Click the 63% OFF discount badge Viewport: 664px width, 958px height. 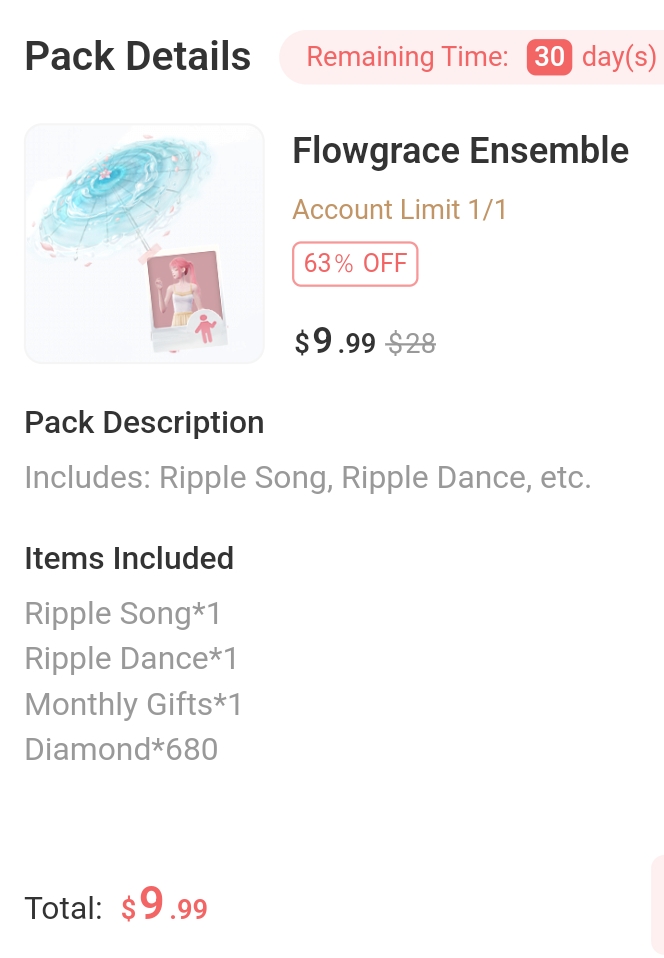(355, 264)
